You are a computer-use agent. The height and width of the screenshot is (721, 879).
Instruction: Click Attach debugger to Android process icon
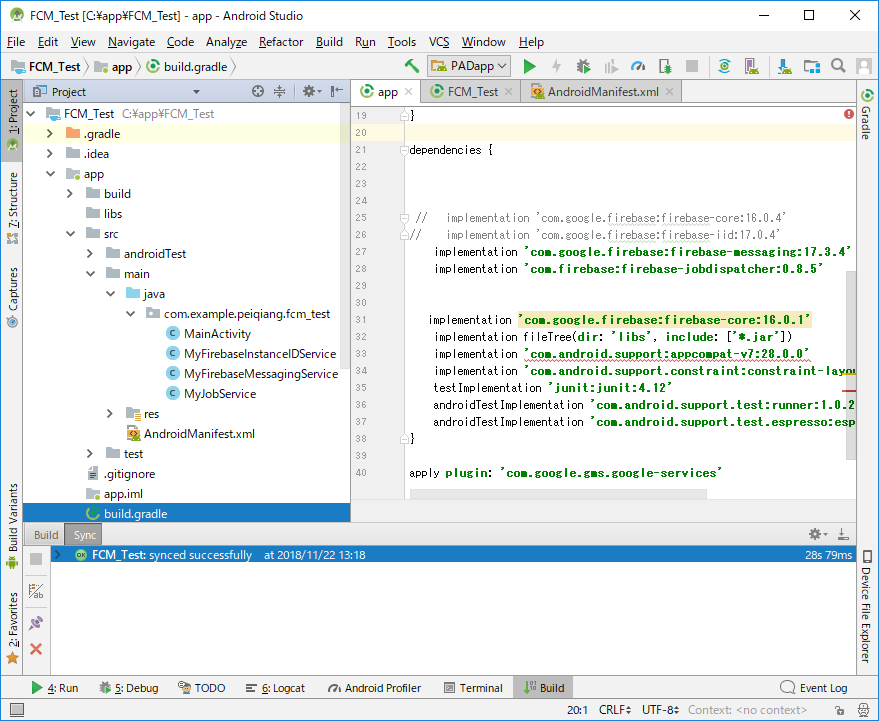click(665, 66)
